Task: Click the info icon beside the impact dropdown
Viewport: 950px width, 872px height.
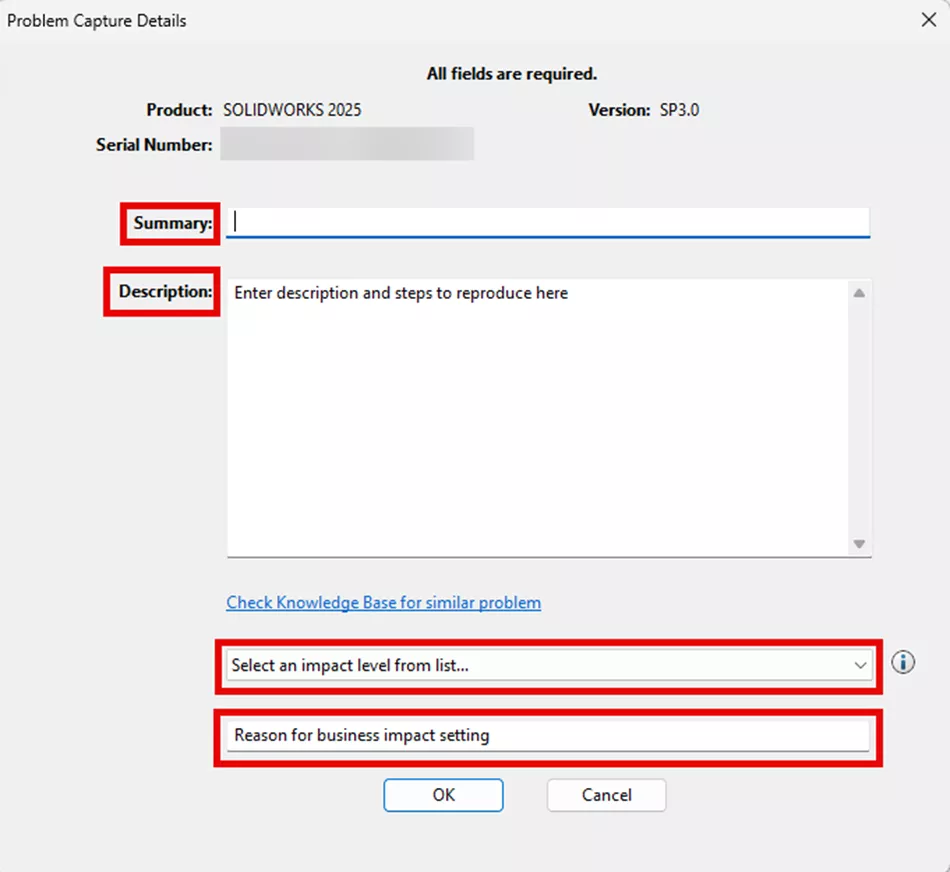Action: pyautogui.click(x=902, y=662)
